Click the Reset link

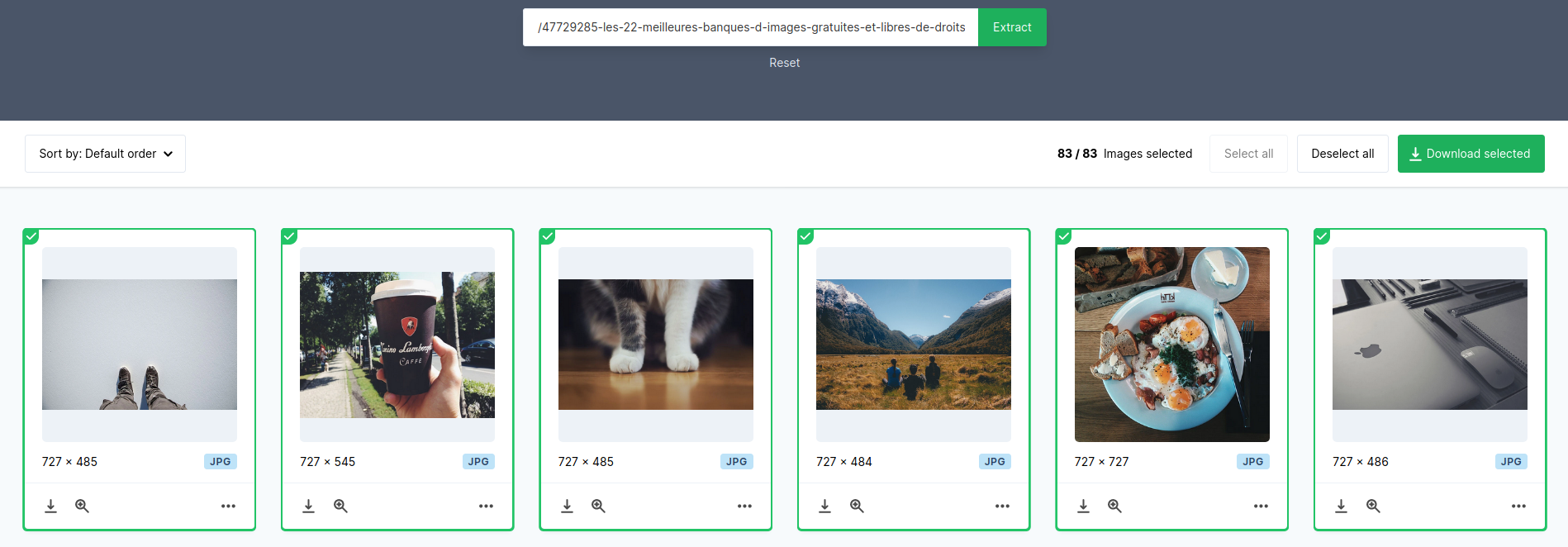coord(784,63)
